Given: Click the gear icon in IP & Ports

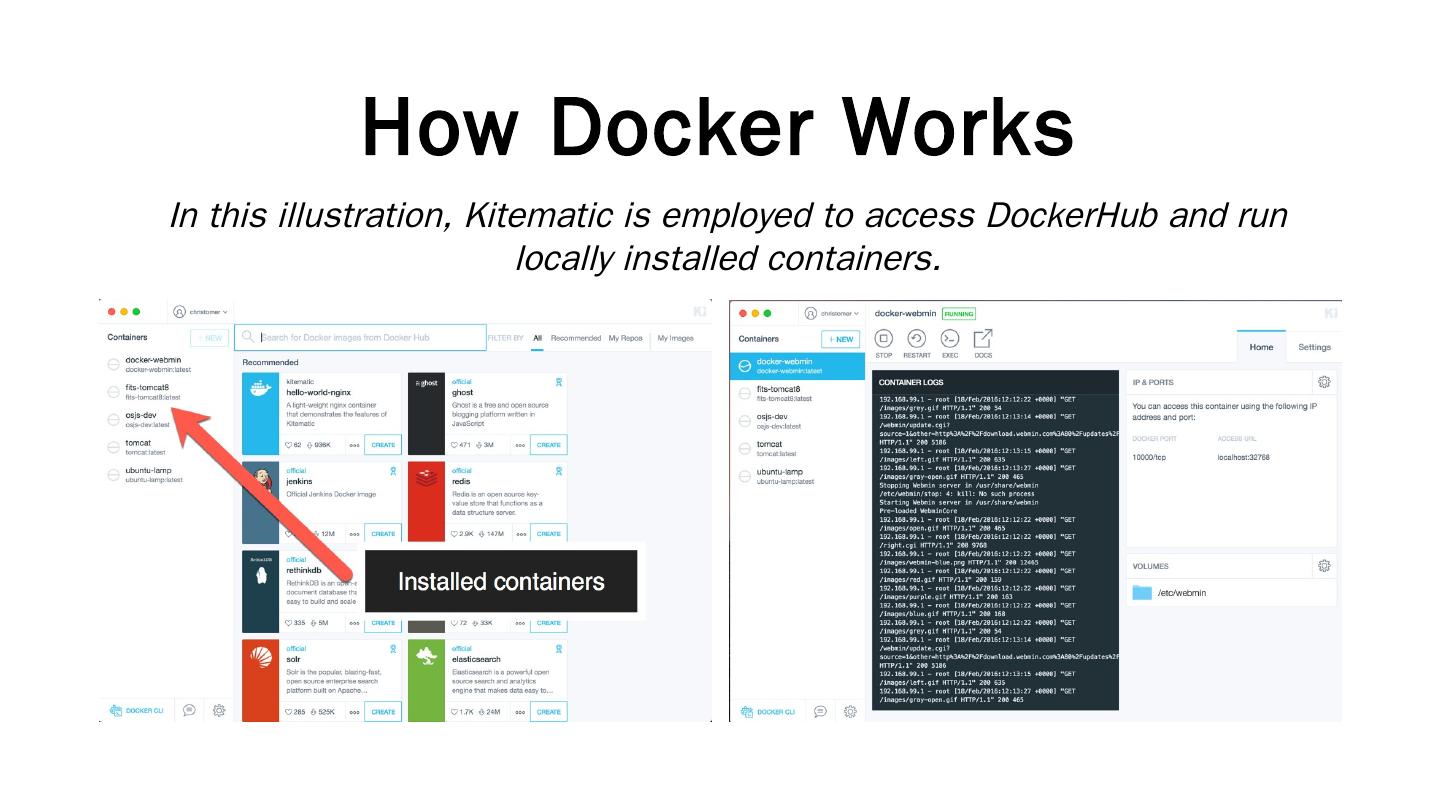Looking at the screenshot, I should 1324,382.
